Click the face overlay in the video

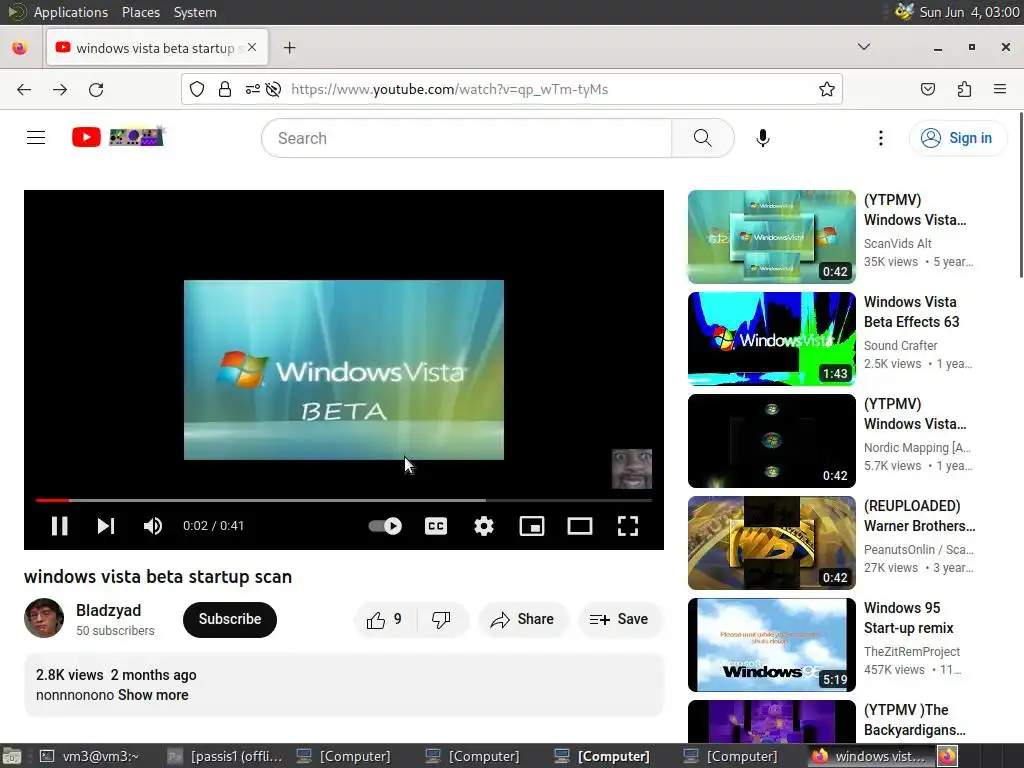632,468
